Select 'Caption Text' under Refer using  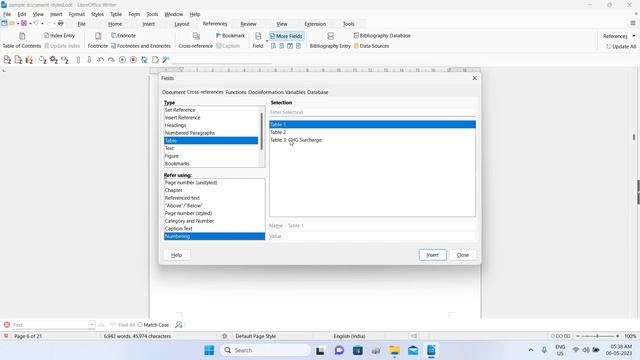point(214,229)
